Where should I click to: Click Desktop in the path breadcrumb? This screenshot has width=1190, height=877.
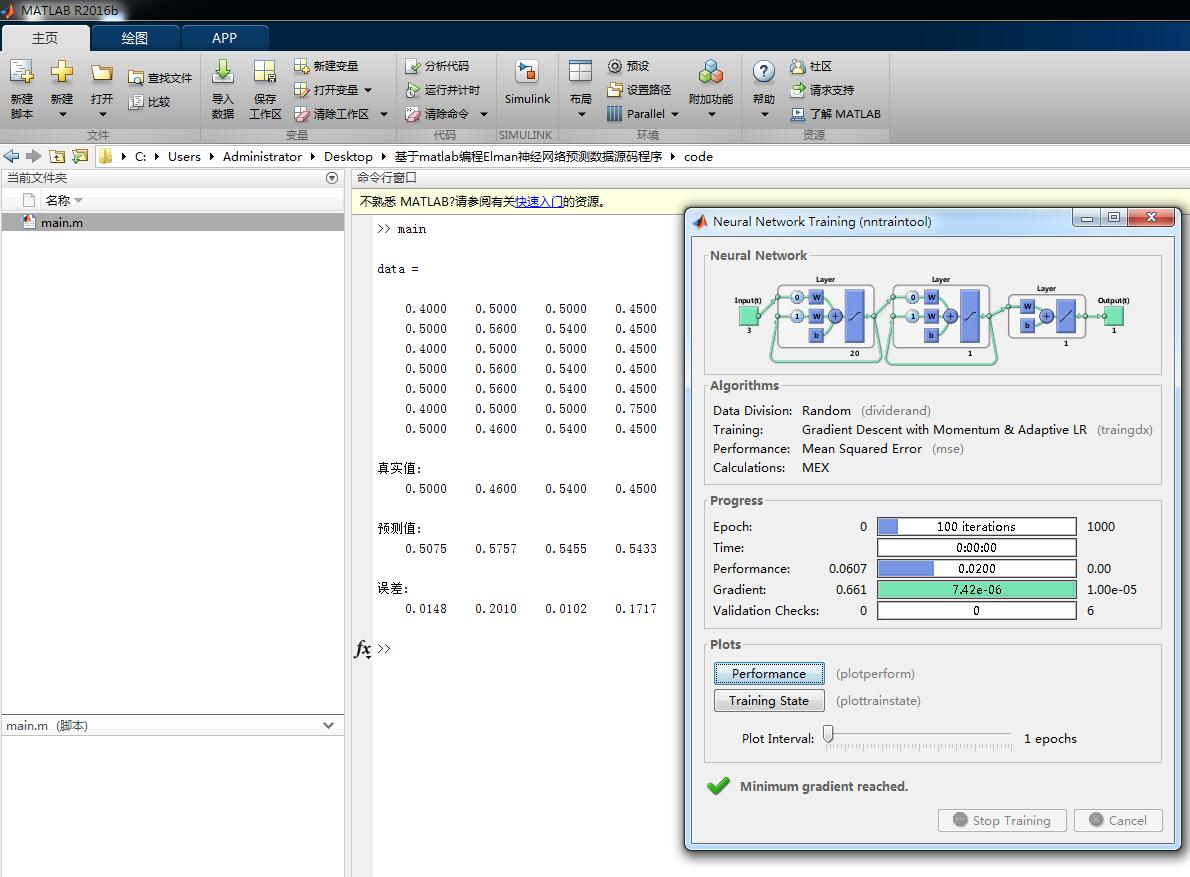tap(348, 156)
